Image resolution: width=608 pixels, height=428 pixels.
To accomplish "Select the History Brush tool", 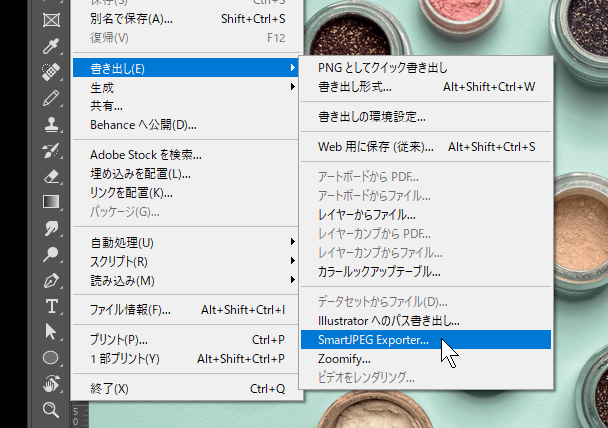I will (51, 150).
